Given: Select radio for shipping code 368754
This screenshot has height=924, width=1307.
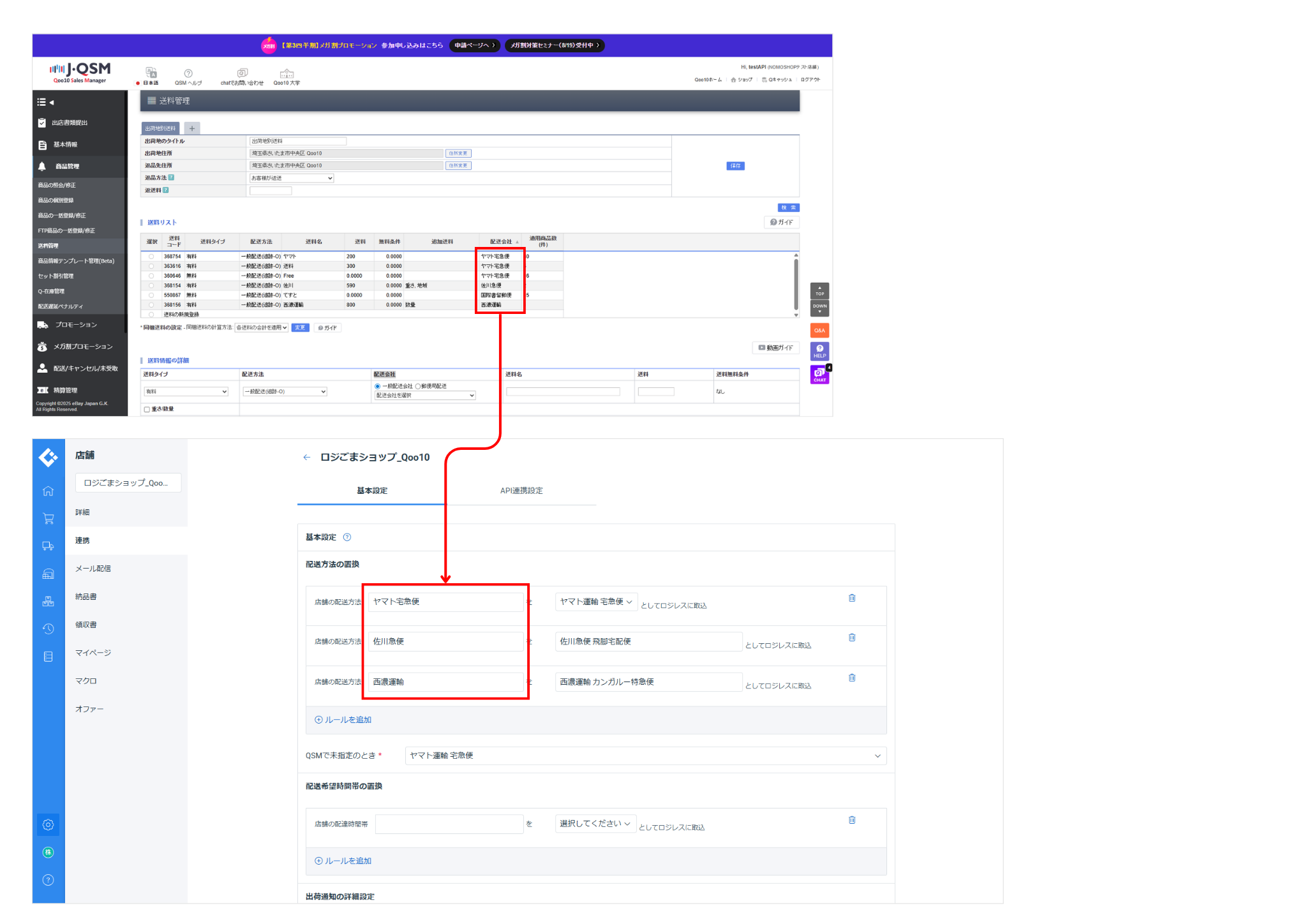Looking at the screenshot, I should [151, 257].
